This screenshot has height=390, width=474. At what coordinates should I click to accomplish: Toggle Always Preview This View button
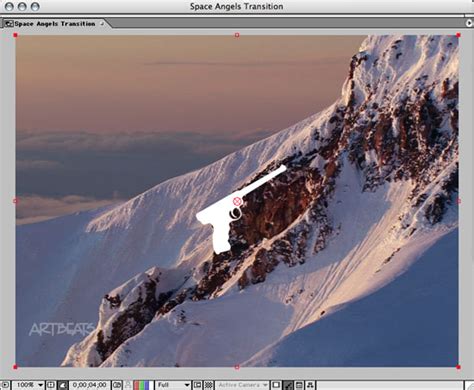[x=5, y=385]
